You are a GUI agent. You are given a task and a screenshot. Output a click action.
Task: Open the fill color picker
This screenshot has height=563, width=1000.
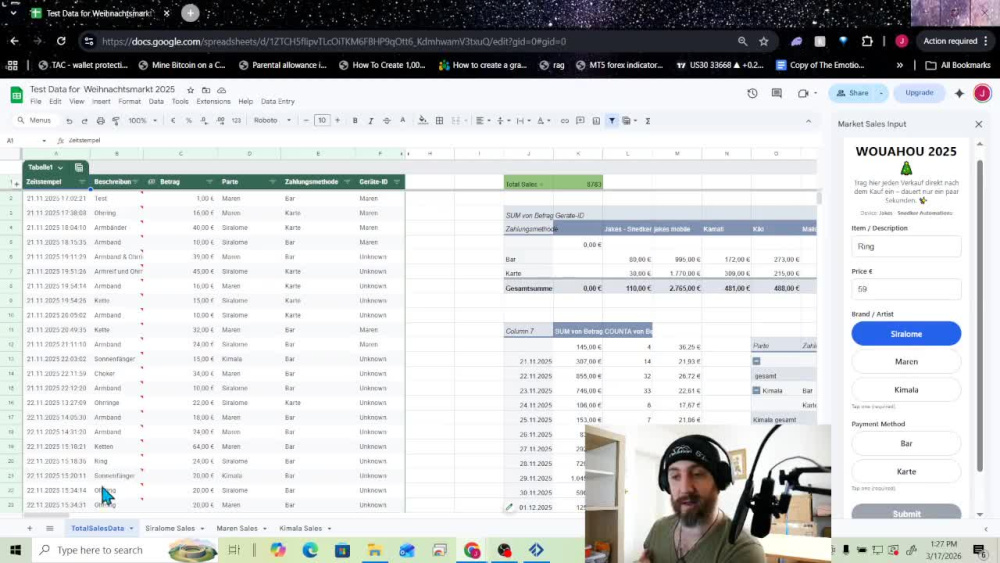pos(422,121)
